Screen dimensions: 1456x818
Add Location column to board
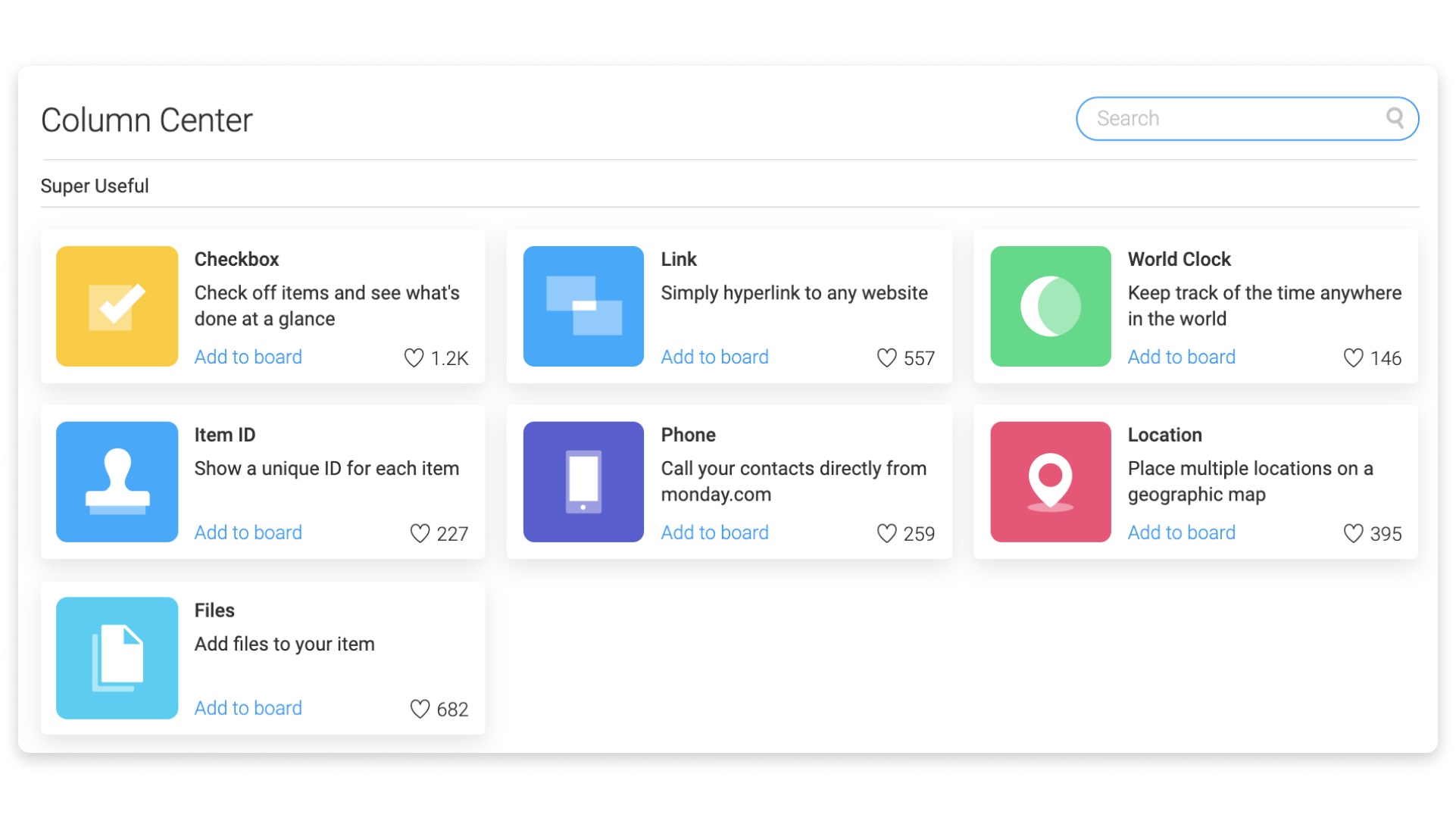click(1181, 532)
